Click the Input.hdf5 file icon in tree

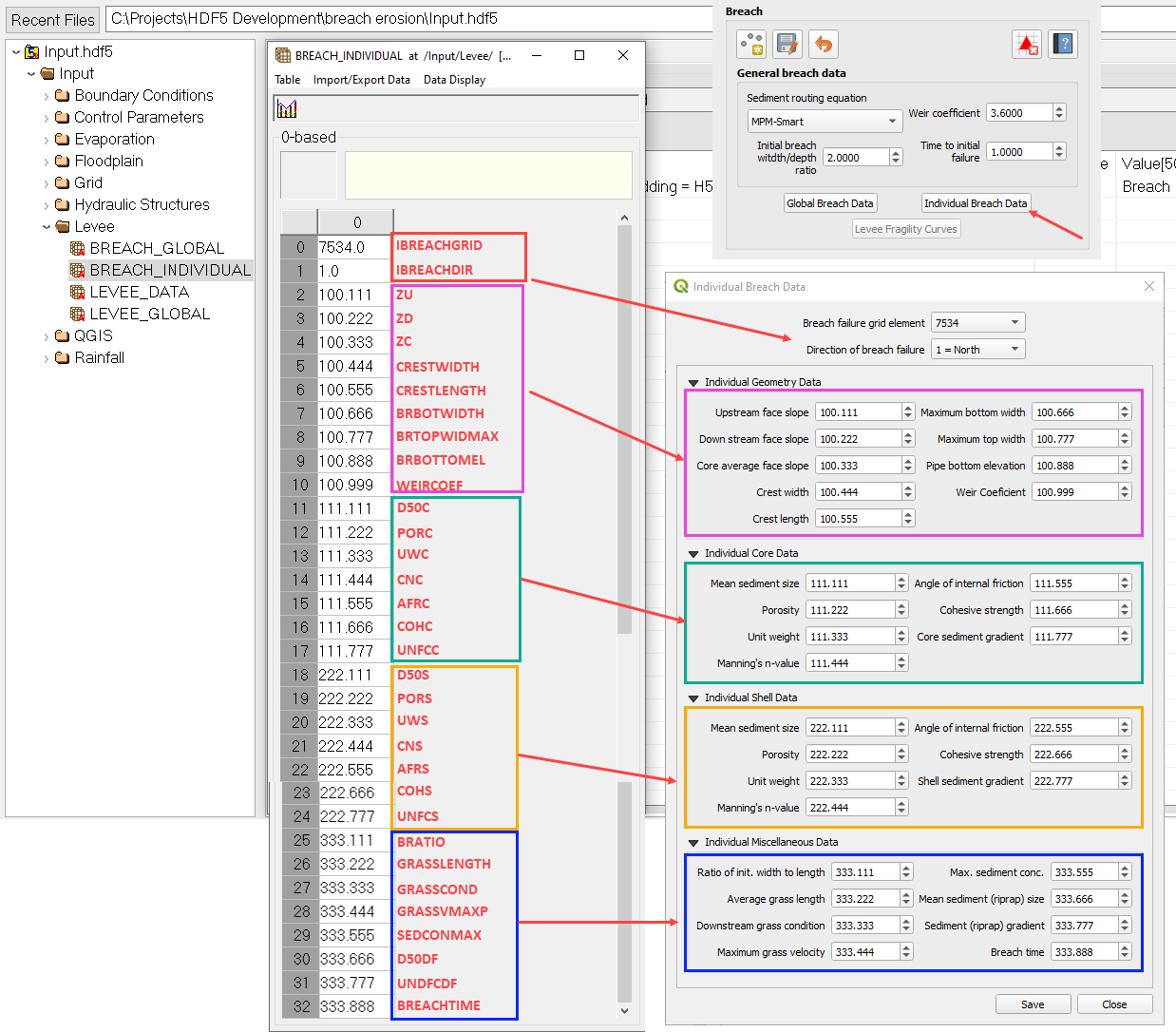(x=32, y=52)
